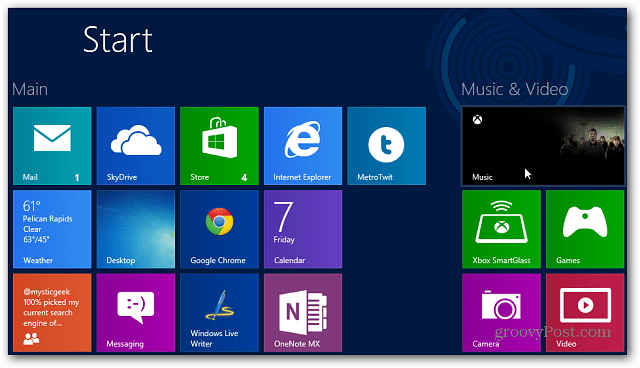Open the OneNote MX tile
Image resolution: width=640 pixels, height=368 pixels.
[303, 313]
